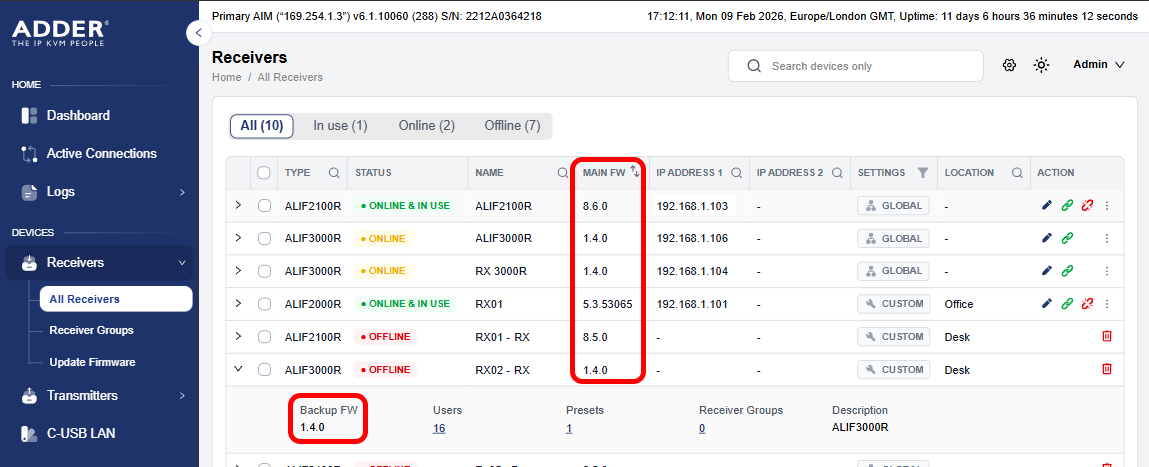This screenshot has width=1149, height=467.
Task: Search the TYPE column via its magnifier
Action: coord(334,173)
